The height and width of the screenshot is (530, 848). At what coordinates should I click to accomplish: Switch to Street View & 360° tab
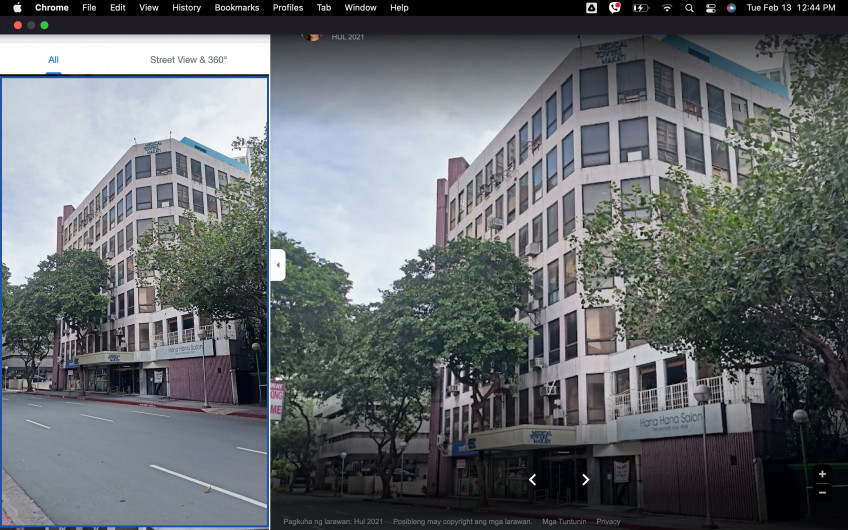point(188,60)
